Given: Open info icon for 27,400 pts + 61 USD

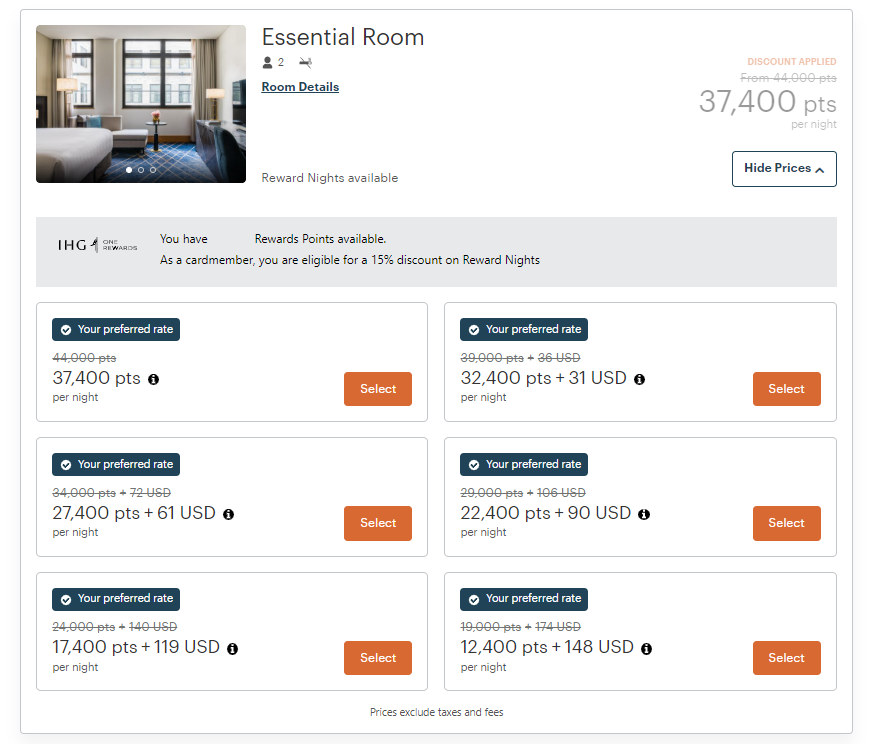Looking at the screenshot, I should [x=229, y=514].
